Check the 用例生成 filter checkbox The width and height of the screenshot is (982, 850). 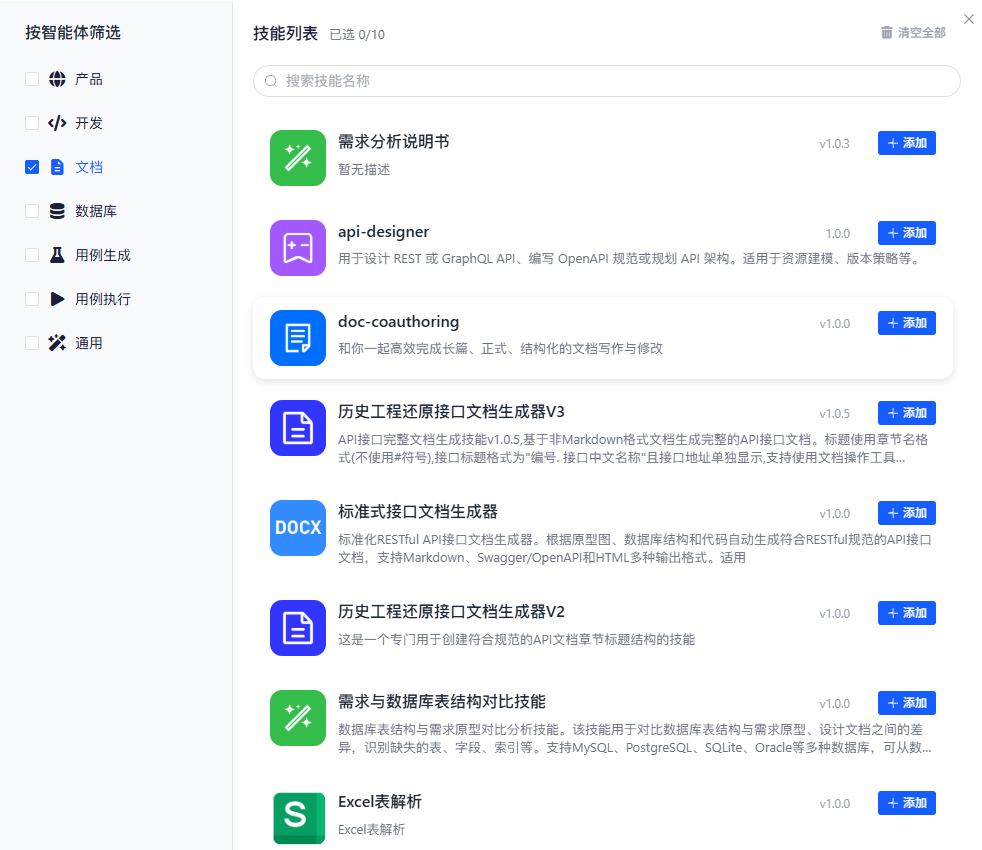coord(32,255)
